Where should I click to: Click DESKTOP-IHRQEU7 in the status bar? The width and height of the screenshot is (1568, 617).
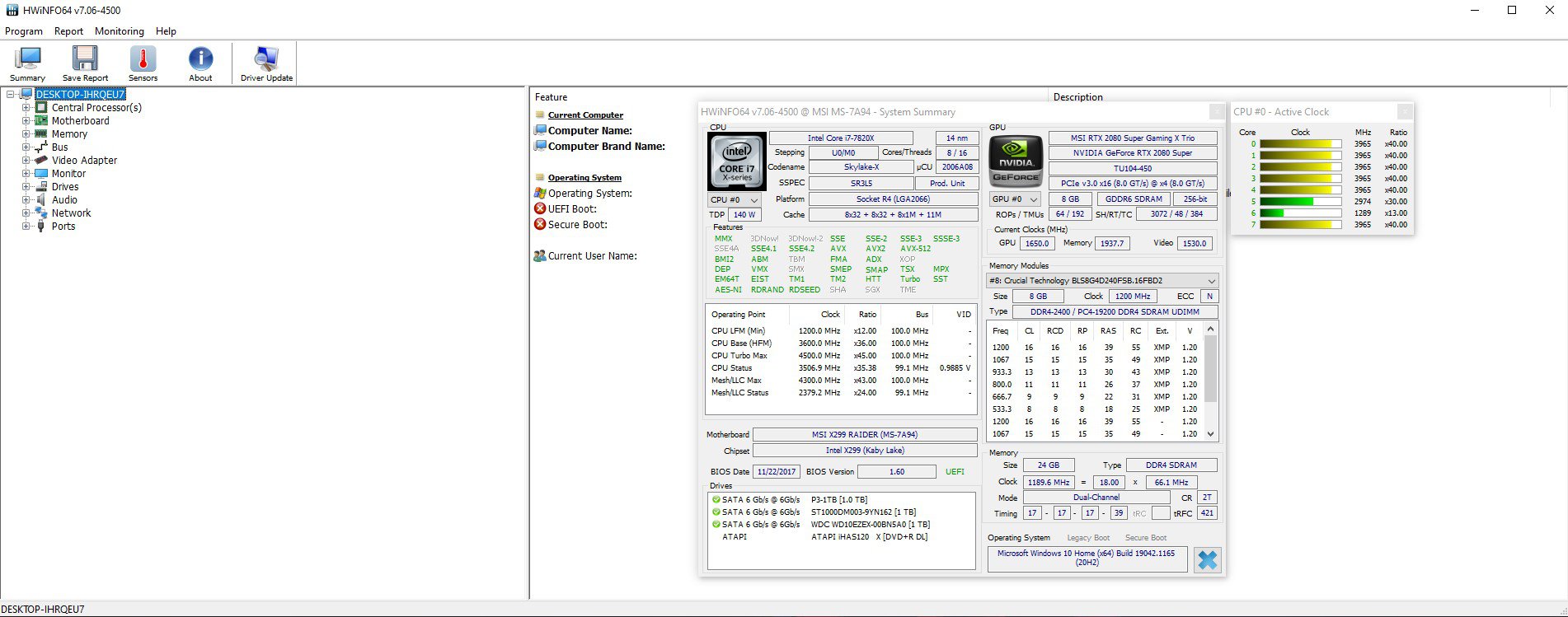pos(43,610)
